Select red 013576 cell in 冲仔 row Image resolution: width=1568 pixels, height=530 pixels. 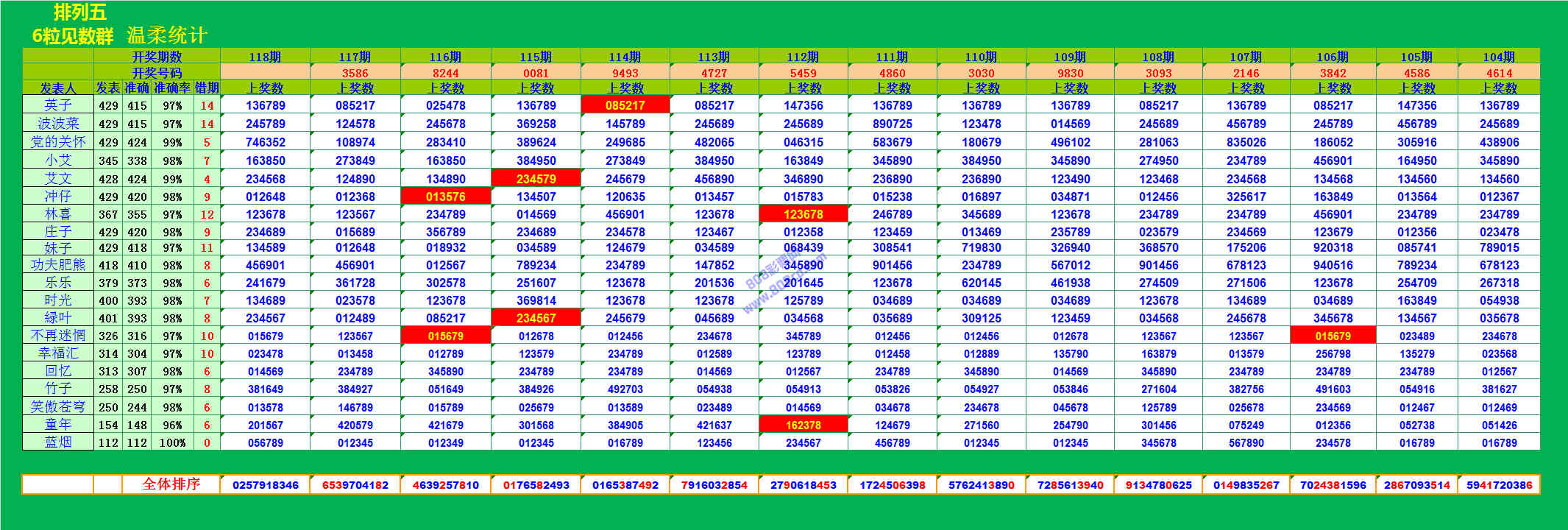click(445, 197)
